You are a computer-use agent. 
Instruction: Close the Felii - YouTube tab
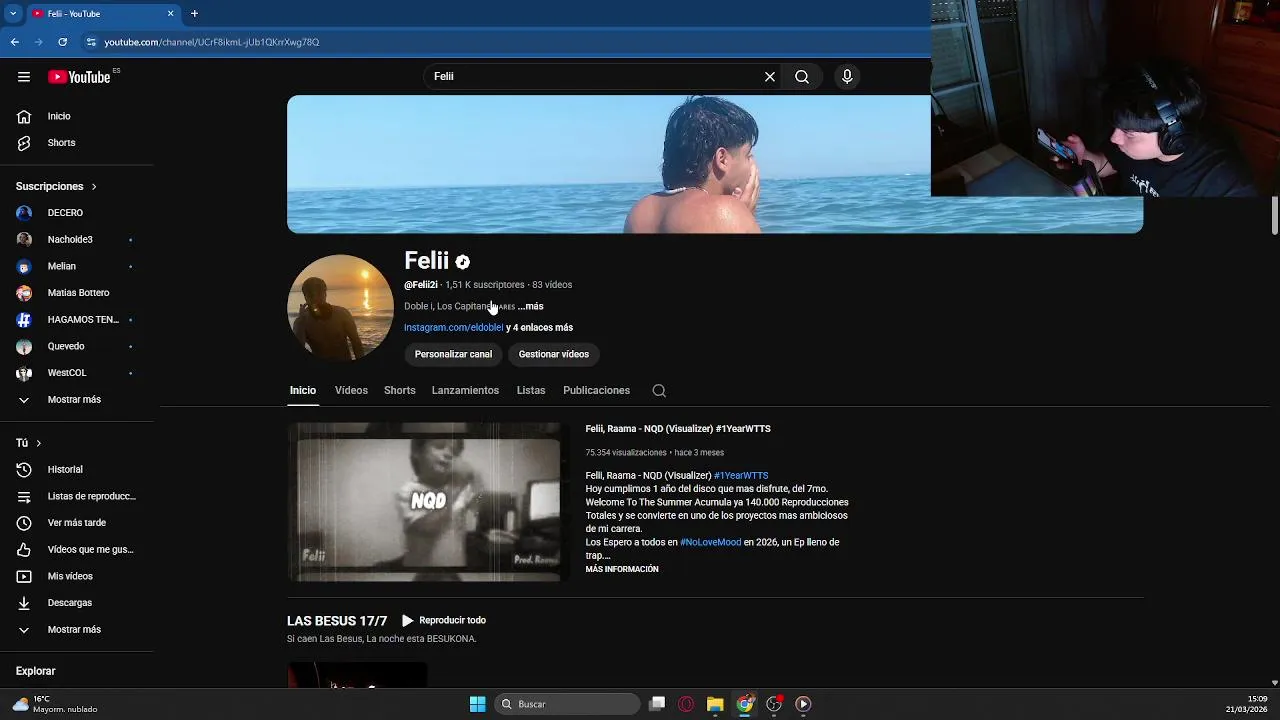[170, 14]
